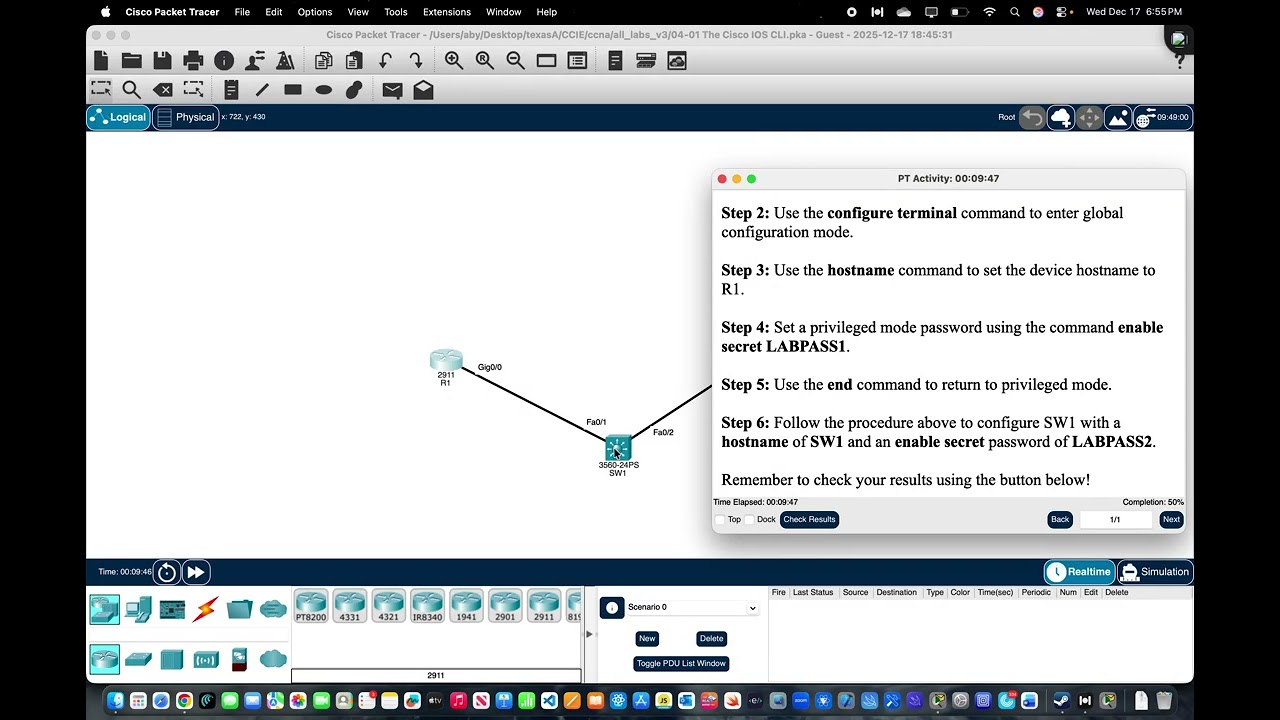Open the Extensions menu
This screenshot has height=720, width=1280.
tap(447, 12)
